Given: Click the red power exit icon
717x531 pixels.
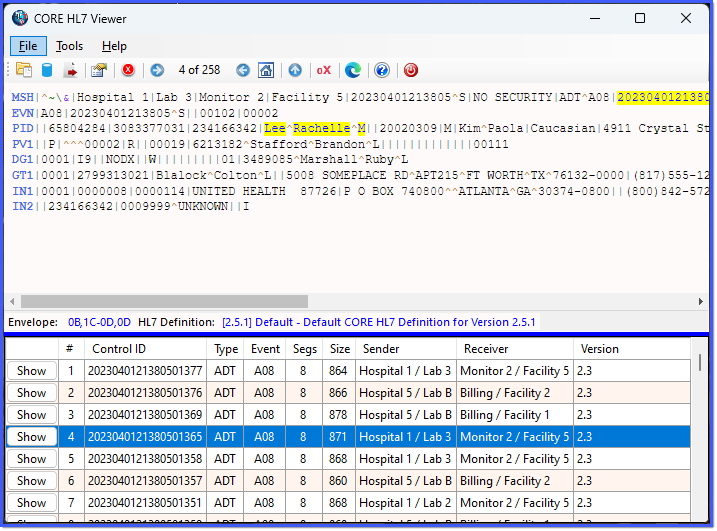Looking at the screenshot, I should point(411,70).
